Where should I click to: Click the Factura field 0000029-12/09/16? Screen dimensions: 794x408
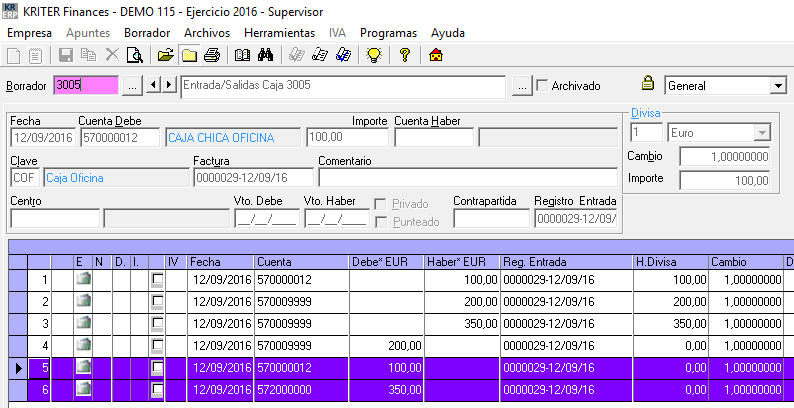[254, 178]
